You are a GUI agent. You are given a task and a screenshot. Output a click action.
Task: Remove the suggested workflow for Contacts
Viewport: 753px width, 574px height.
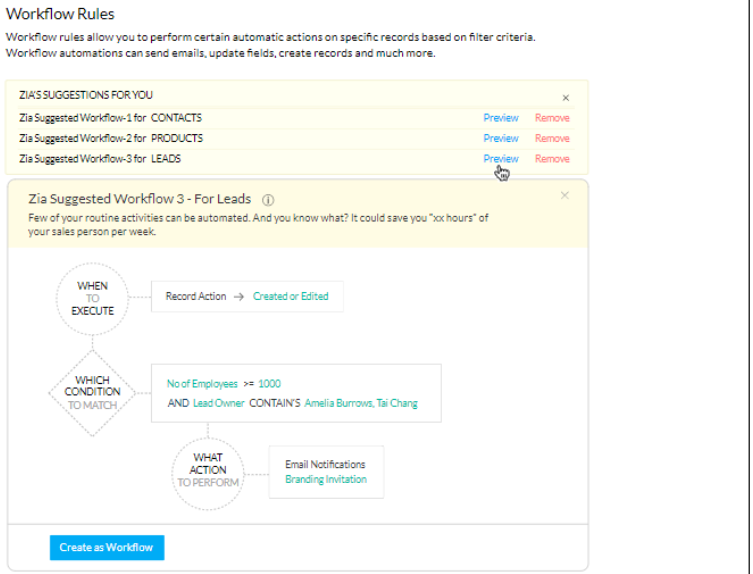(552, 118)
